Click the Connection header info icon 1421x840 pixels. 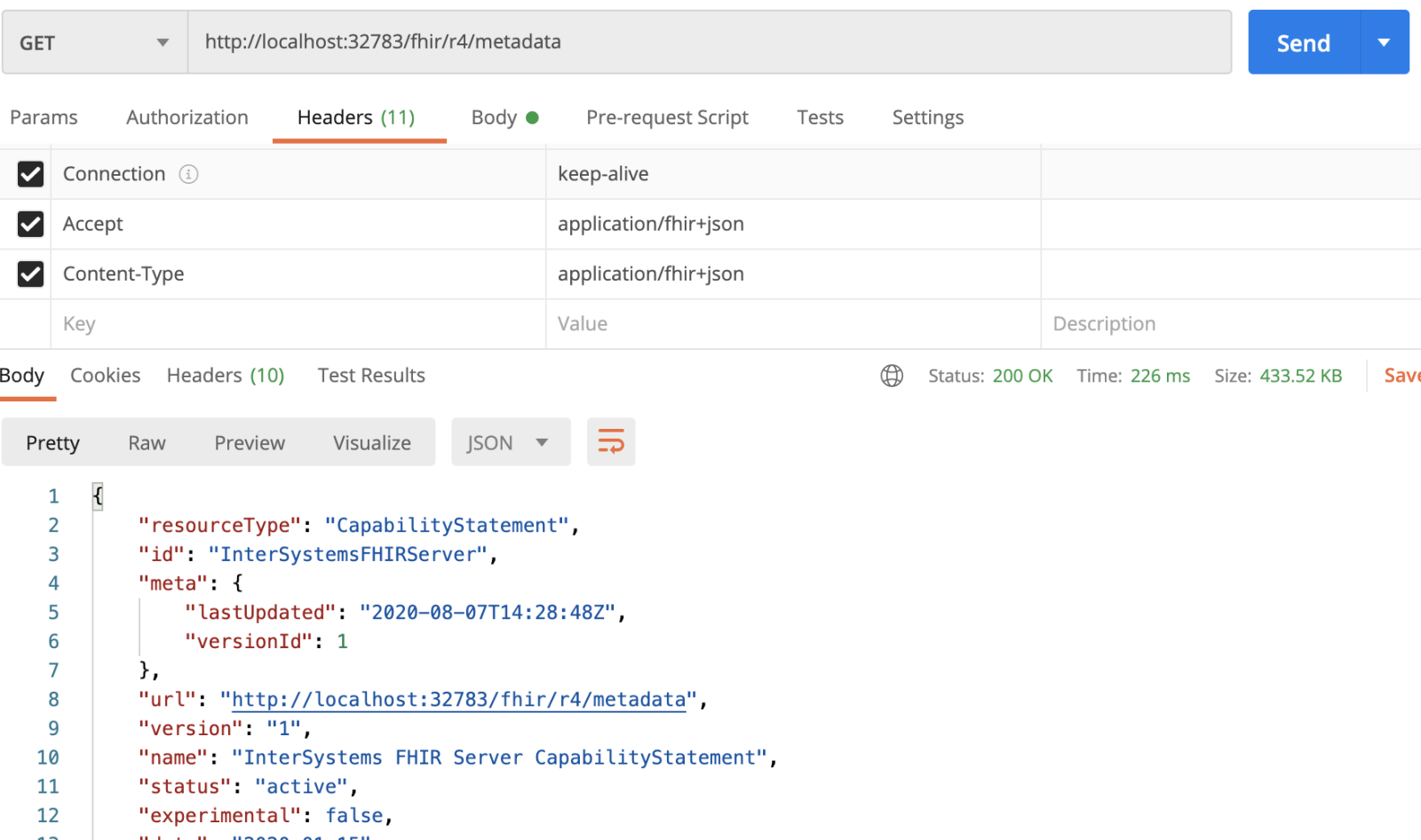(188, 174)
